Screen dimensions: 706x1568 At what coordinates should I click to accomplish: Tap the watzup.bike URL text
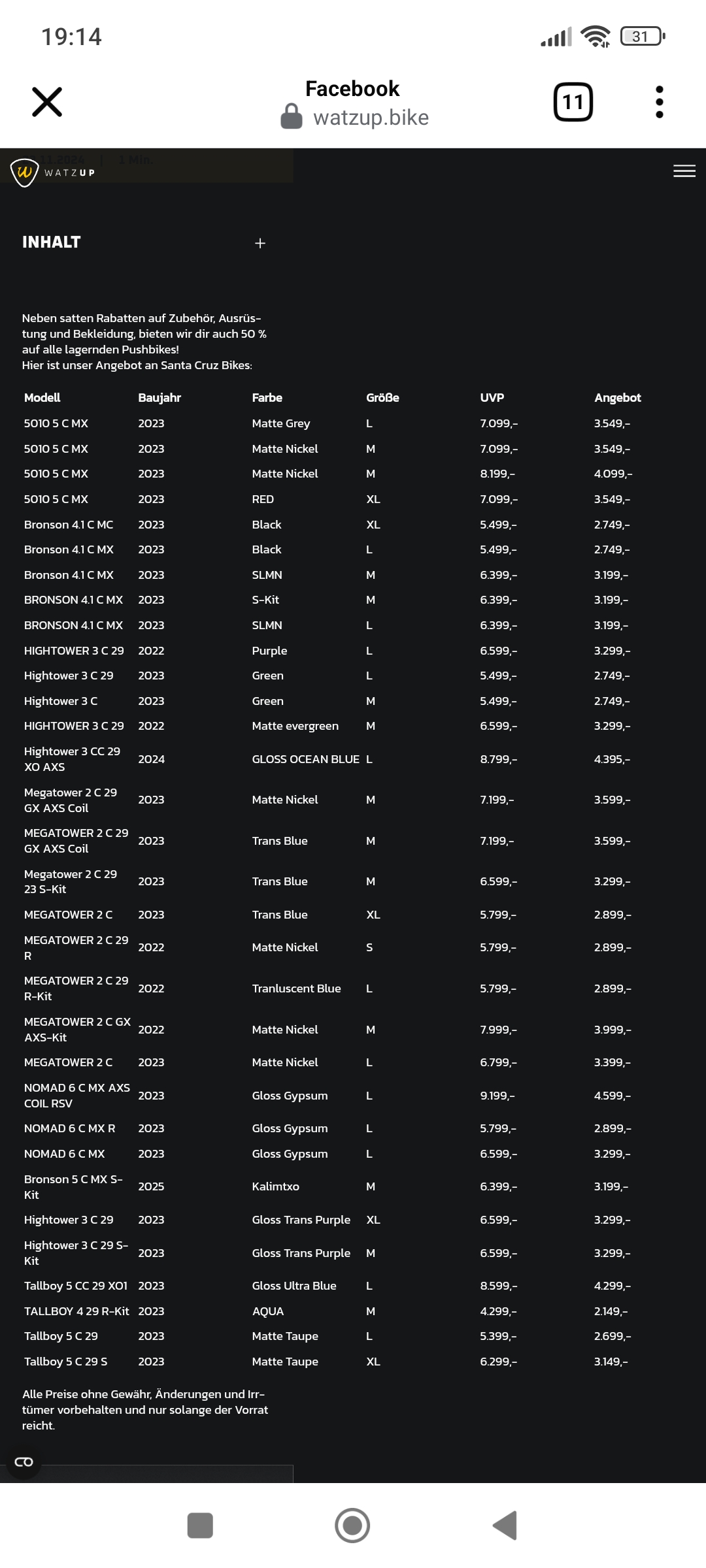371,118
